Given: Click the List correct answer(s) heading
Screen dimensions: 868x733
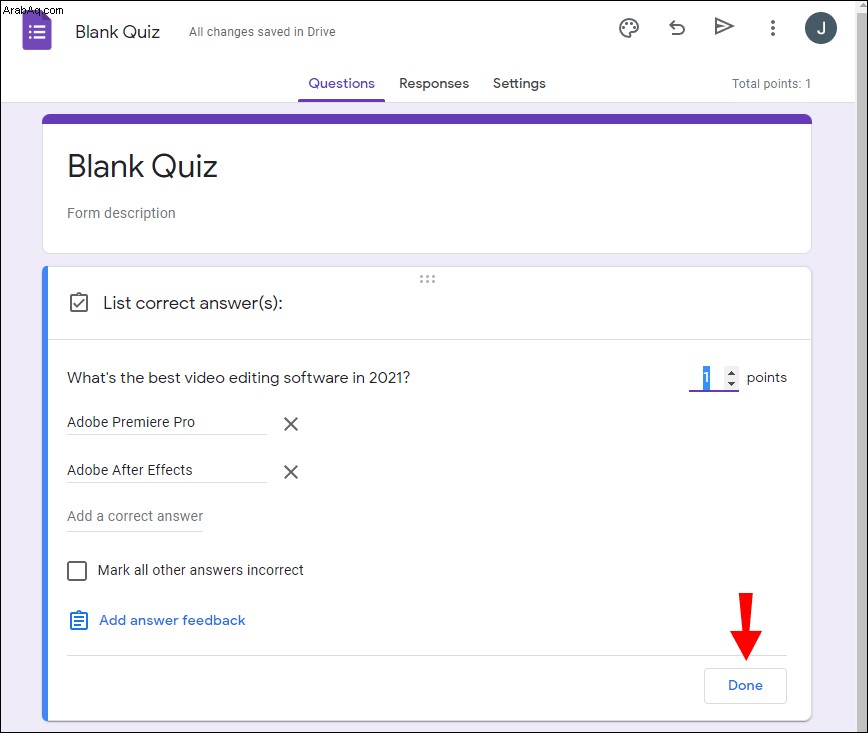Looking at the screenshot, I should [193, 303].
